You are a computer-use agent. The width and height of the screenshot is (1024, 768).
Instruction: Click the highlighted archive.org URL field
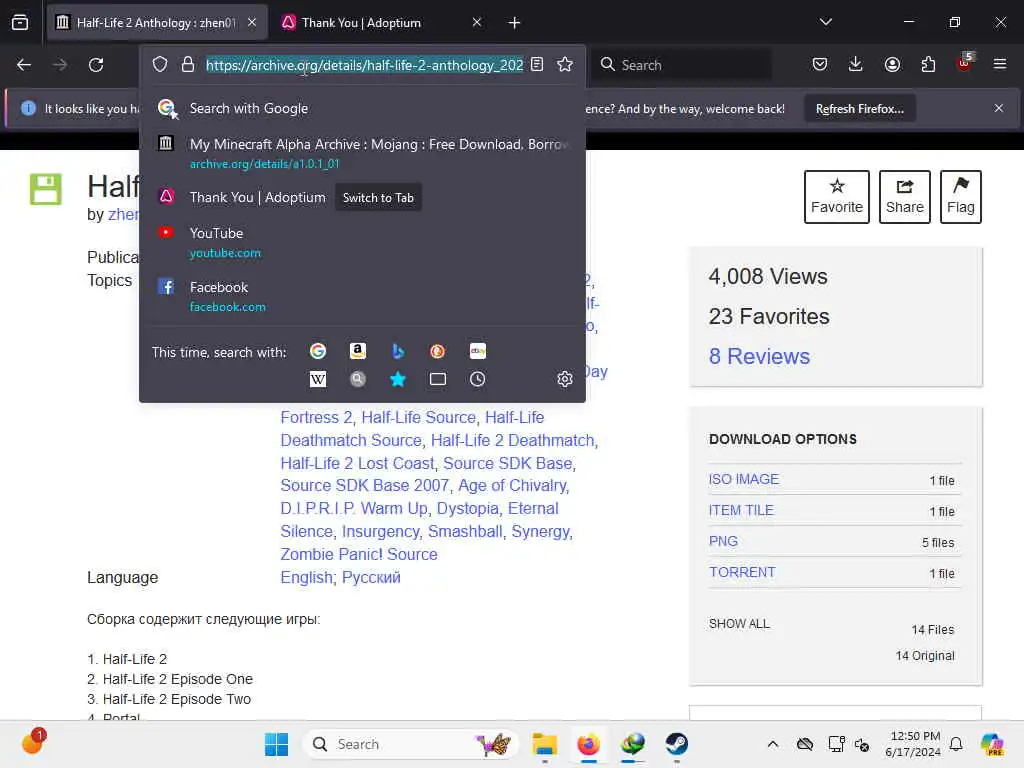click(x=364, y=65)
